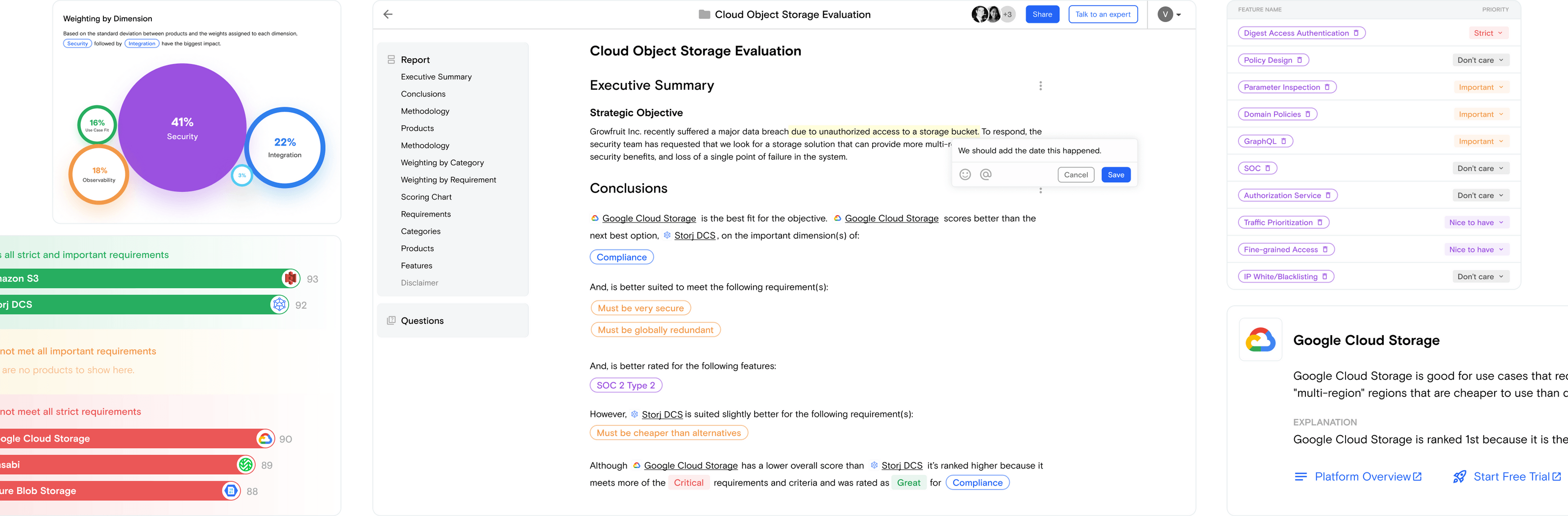The height and width of the screenshot is (516, 1568).
Task: Open the kebab menu beside Executive Summary
Action: (1041, 86)
